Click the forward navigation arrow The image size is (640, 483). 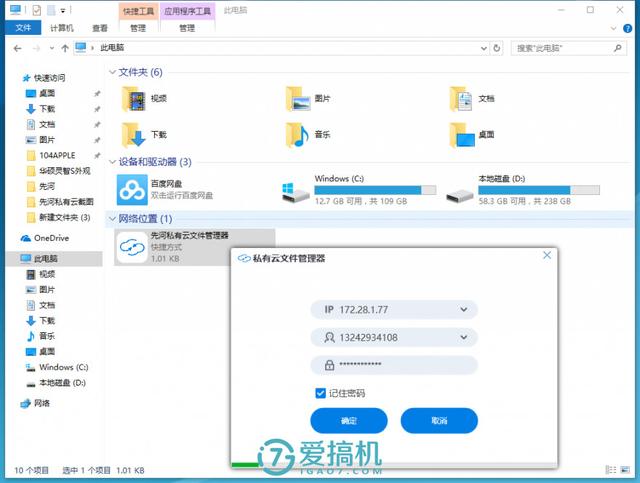pyautogui.click(x=36, y=49)
